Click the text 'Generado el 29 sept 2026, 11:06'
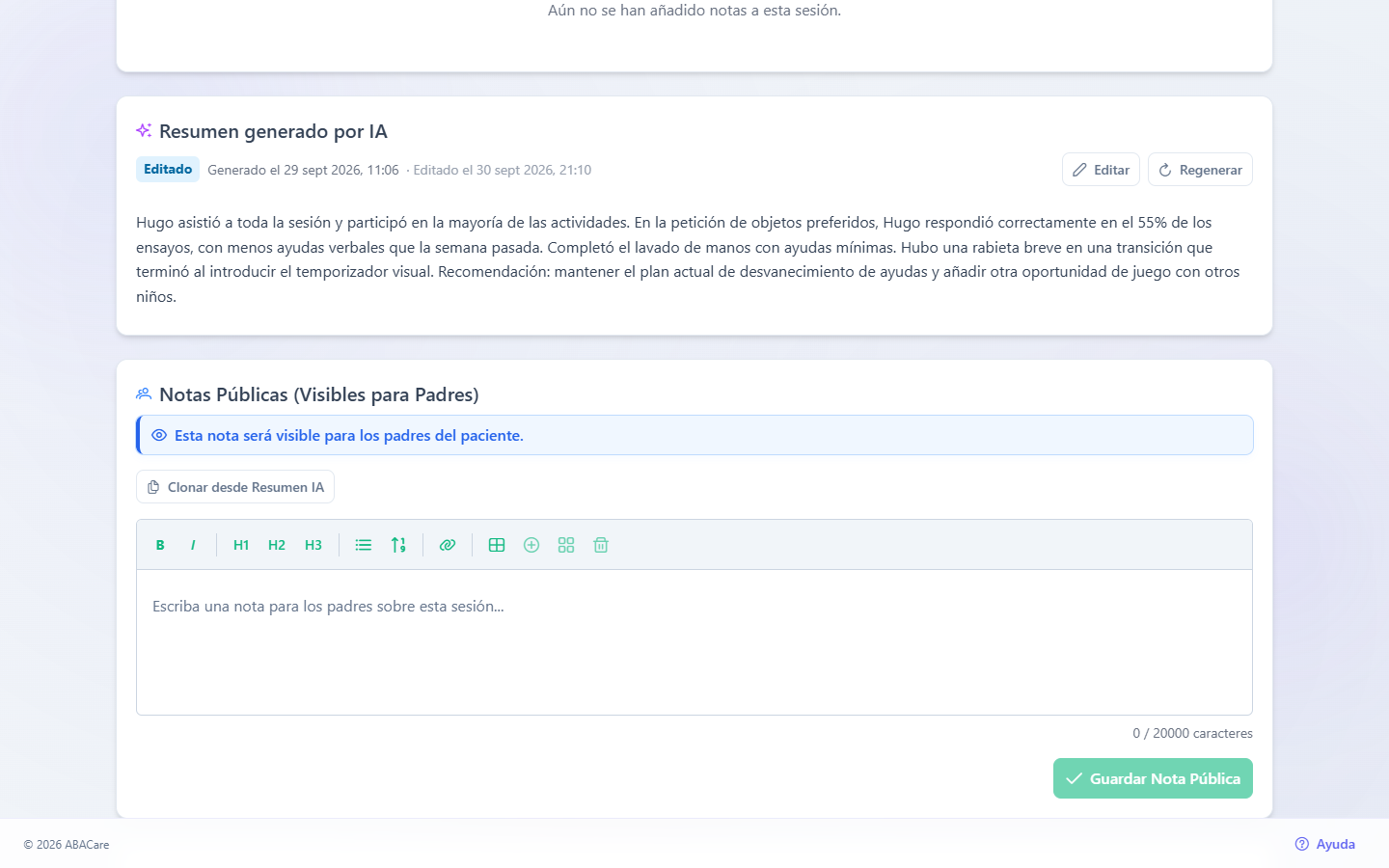Viewport: 1389px width, 868px height. click(x=303, y=170)
